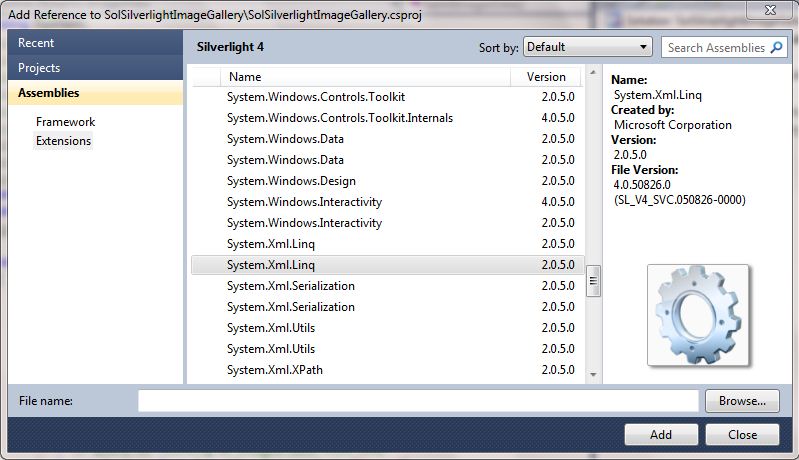The height and width of the screenshot is (460, 799).
Task: Select the second System.Xml.Serialization row
Action: (388, 307)
